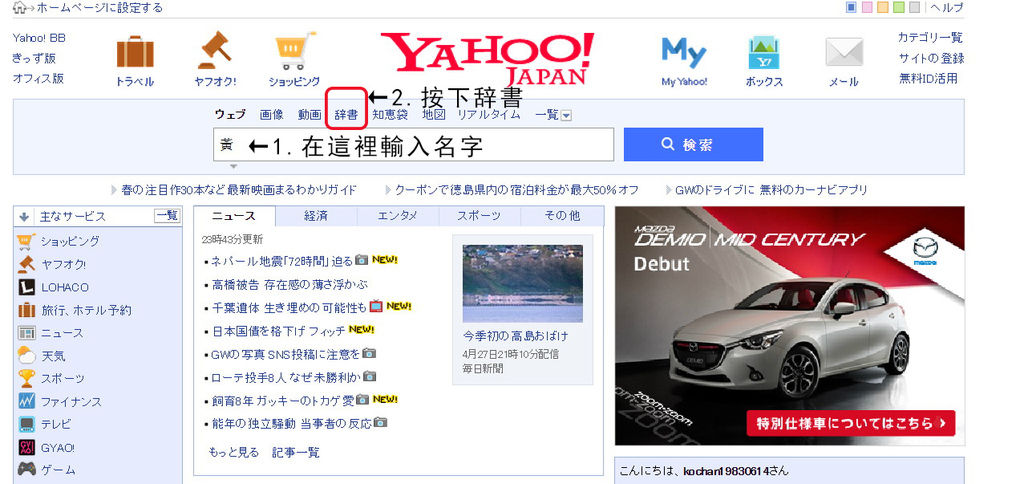
Task: Switch to the エンタメ news tab
Action: 398,216
